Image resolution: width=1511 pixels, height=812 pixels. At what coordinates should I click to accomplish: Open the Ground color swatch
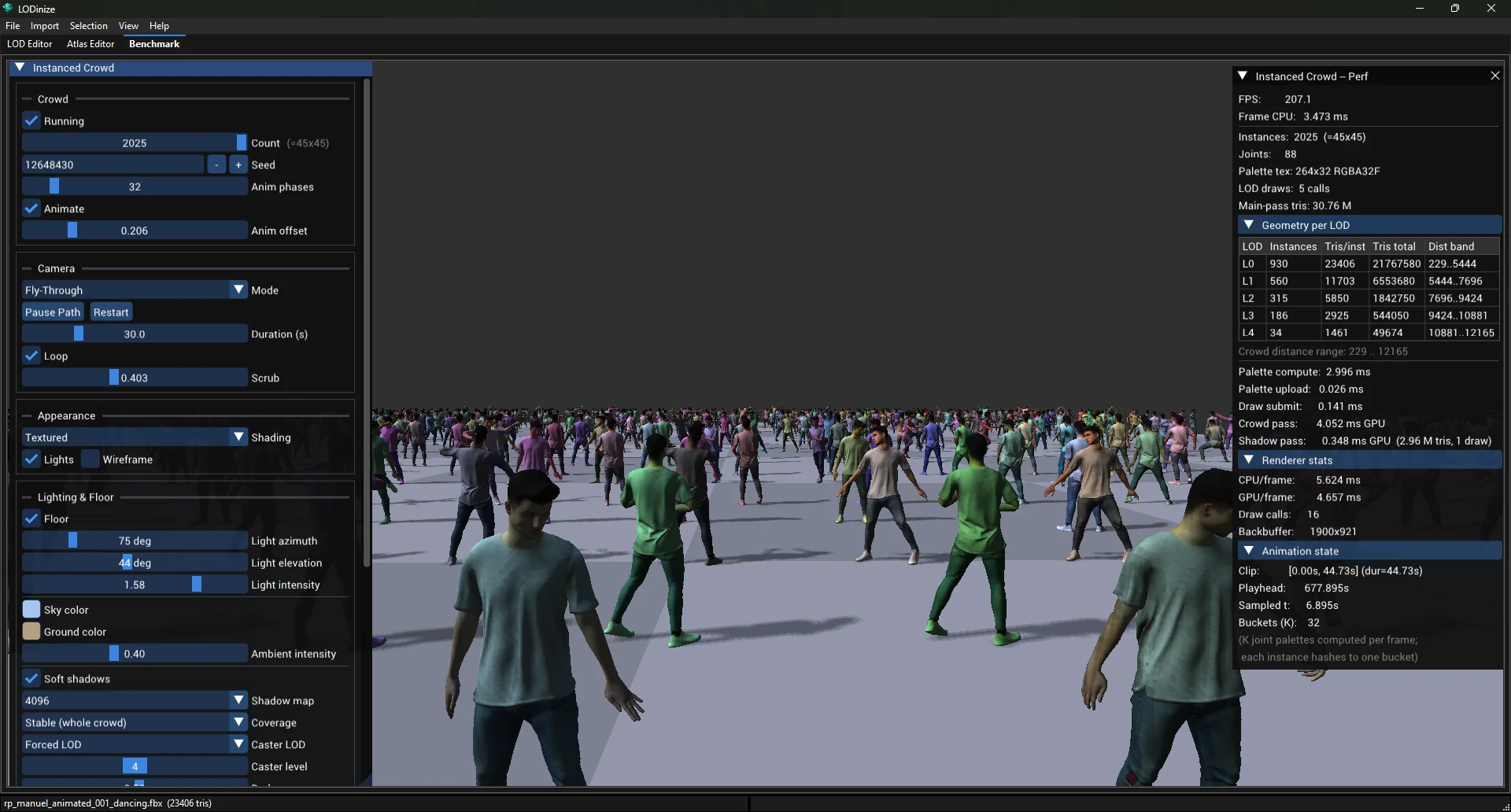[x=31, y=631]
